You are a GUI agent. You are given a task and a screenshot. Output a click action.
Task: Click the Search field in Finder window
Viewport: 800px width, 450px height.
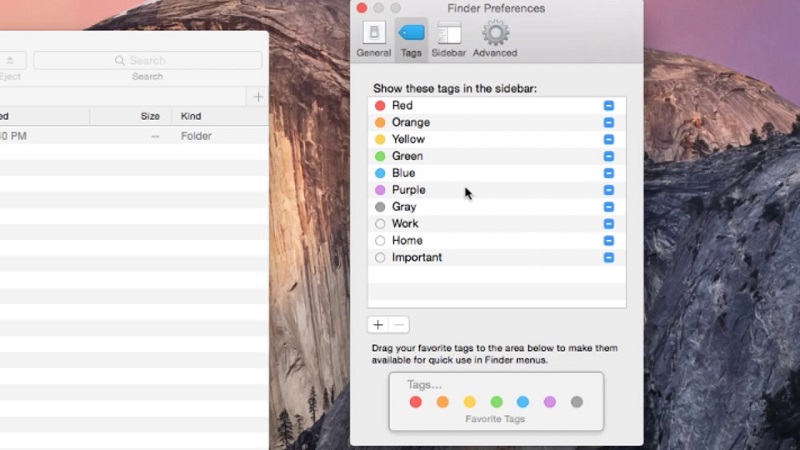tap(147, 61)
